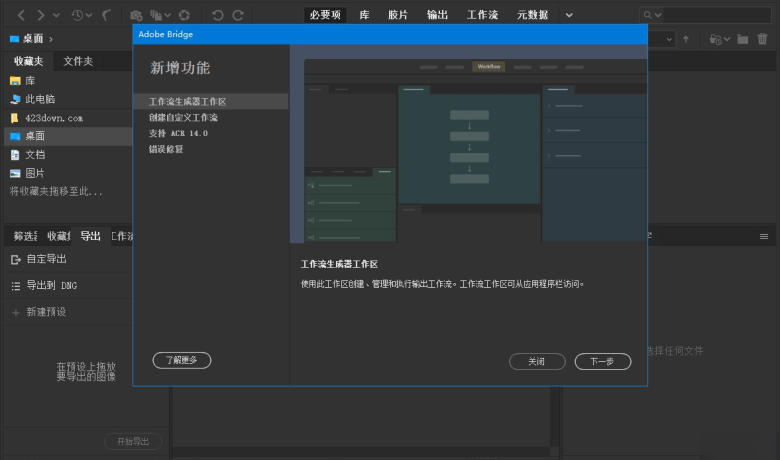This screenshot has height=460, width=780.
Task: Expand the 桌面 path breadcrumb chevron
Action: click(51, 39)
